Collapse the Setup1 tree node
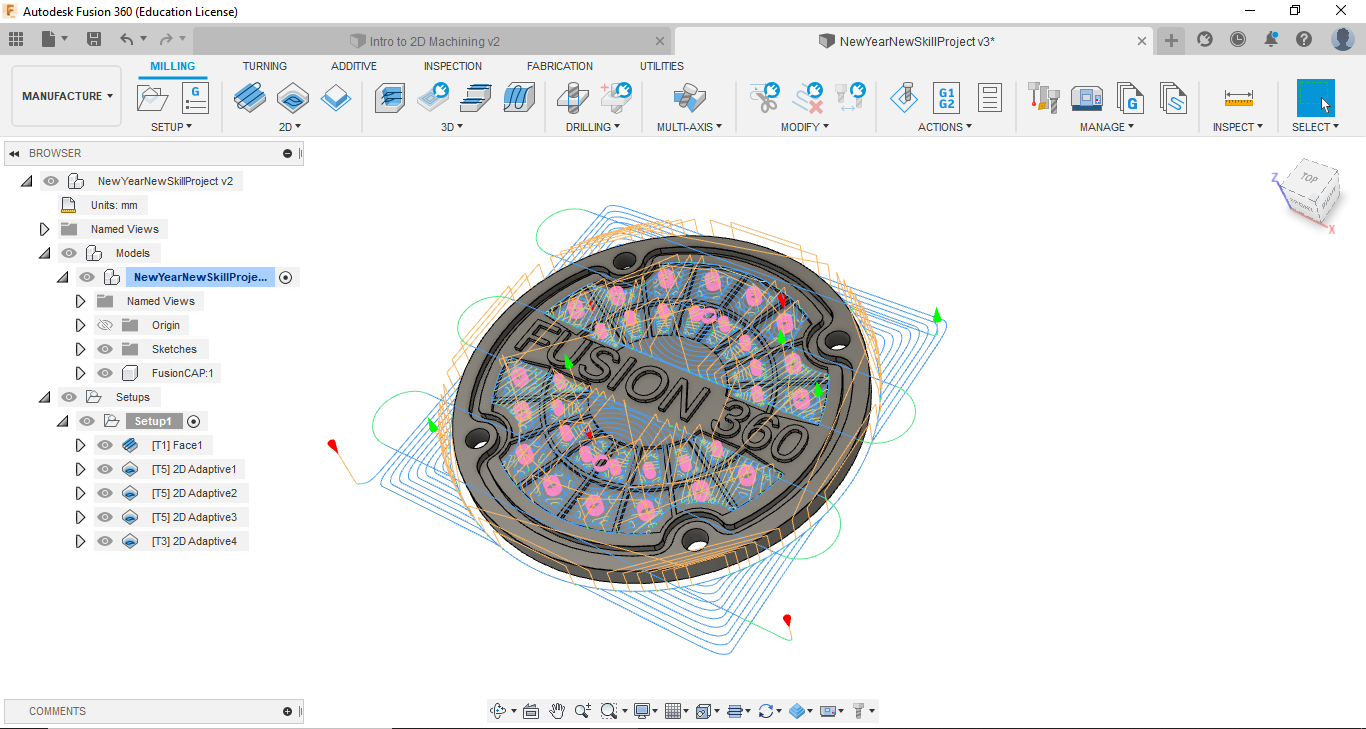1366x729 pixels. [x=63, y=421]
